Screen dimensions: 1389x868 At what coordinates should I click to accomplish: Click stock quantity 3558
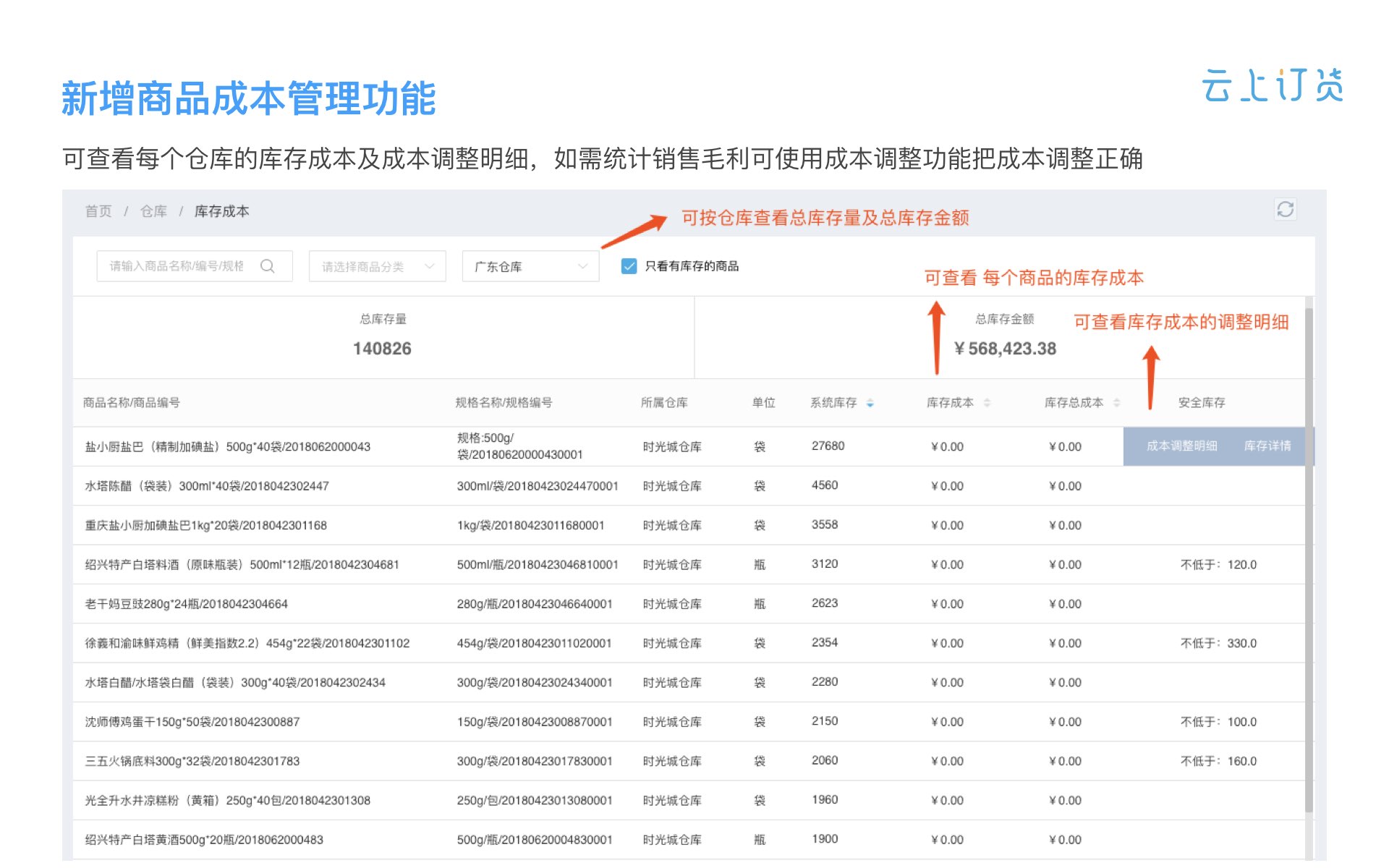[x=825, y=524]
